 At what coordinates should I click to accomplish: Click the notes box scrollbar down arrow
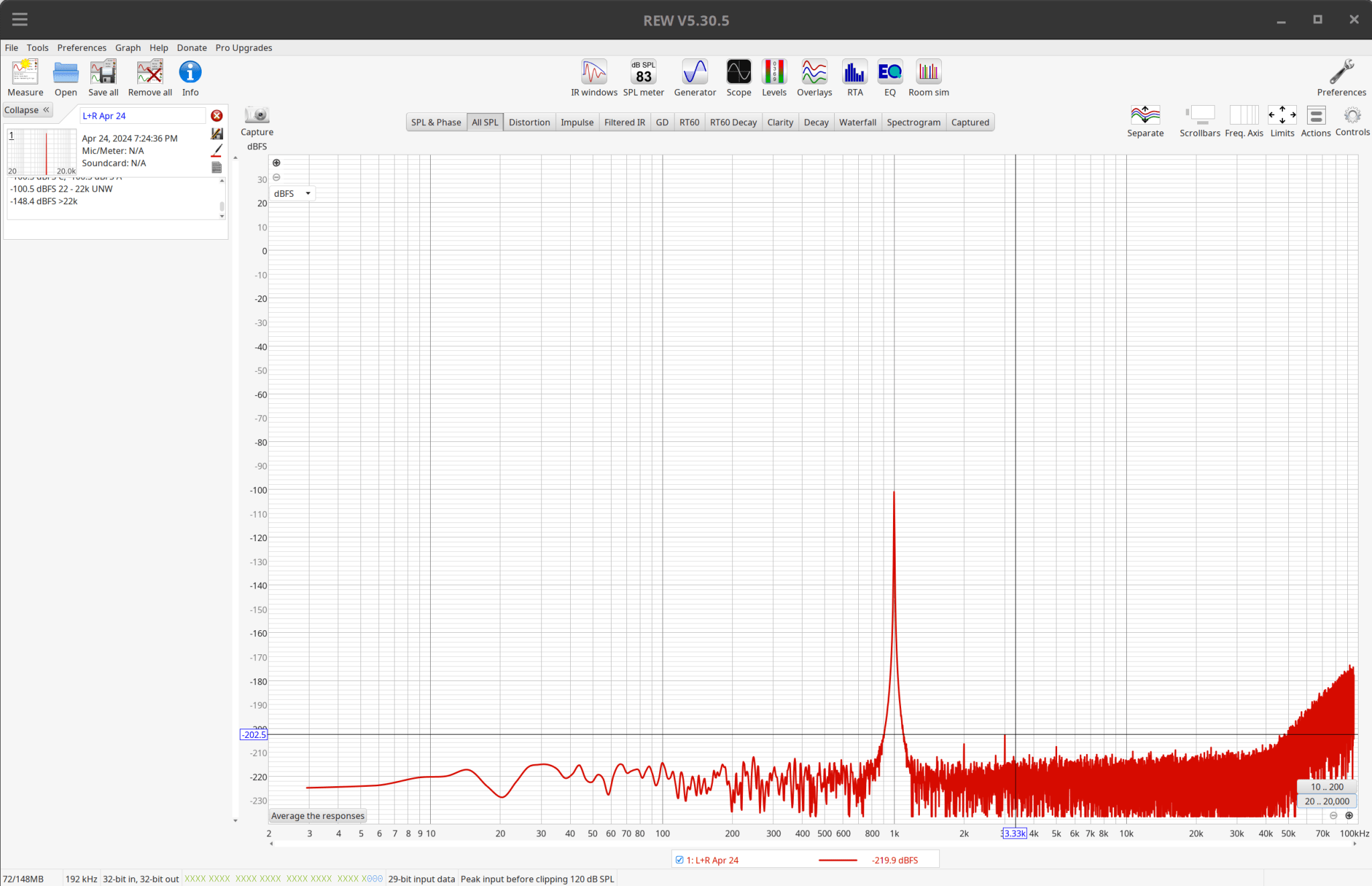coord(222,216)
